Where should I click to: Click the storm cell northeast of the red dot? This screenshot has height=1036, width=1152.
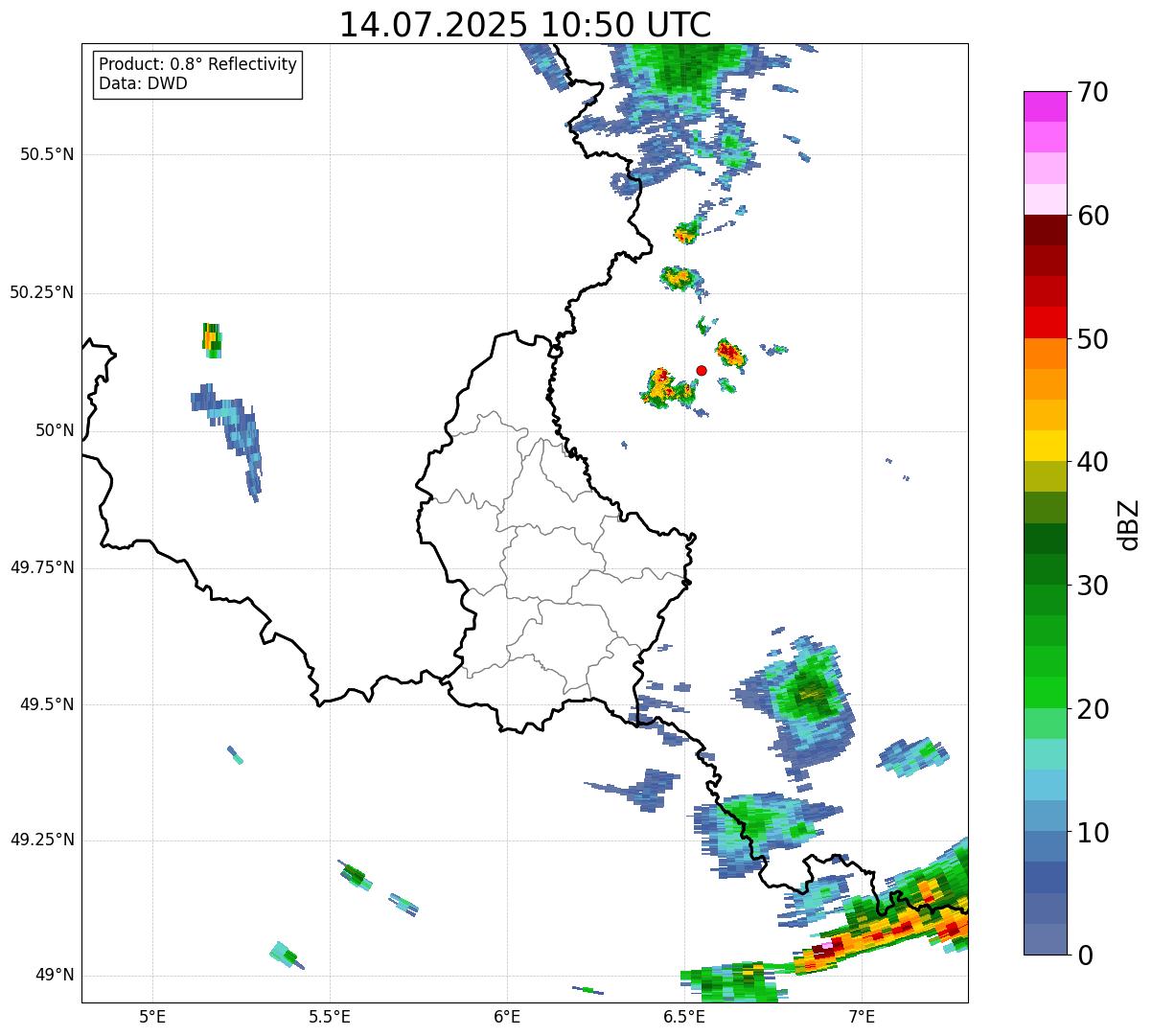(729, 353)
